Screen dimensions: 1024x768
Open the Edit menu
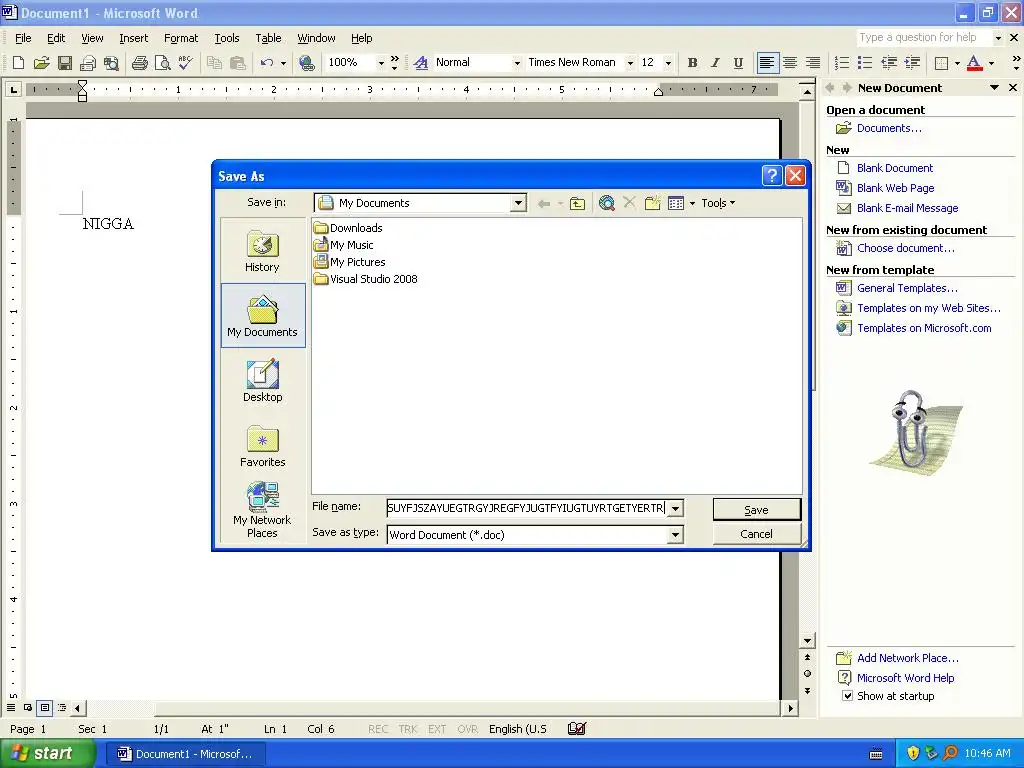coord(56,38)
